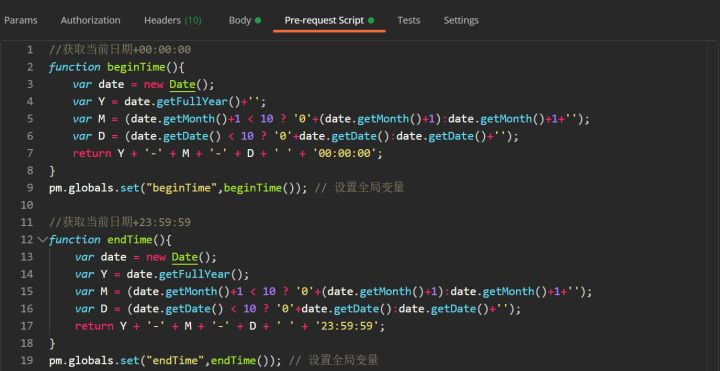Viewport: 720px width, 371px height.
Task: Click the comment '//获取当前日期+00:00:00'
Action: click(120, 50)
